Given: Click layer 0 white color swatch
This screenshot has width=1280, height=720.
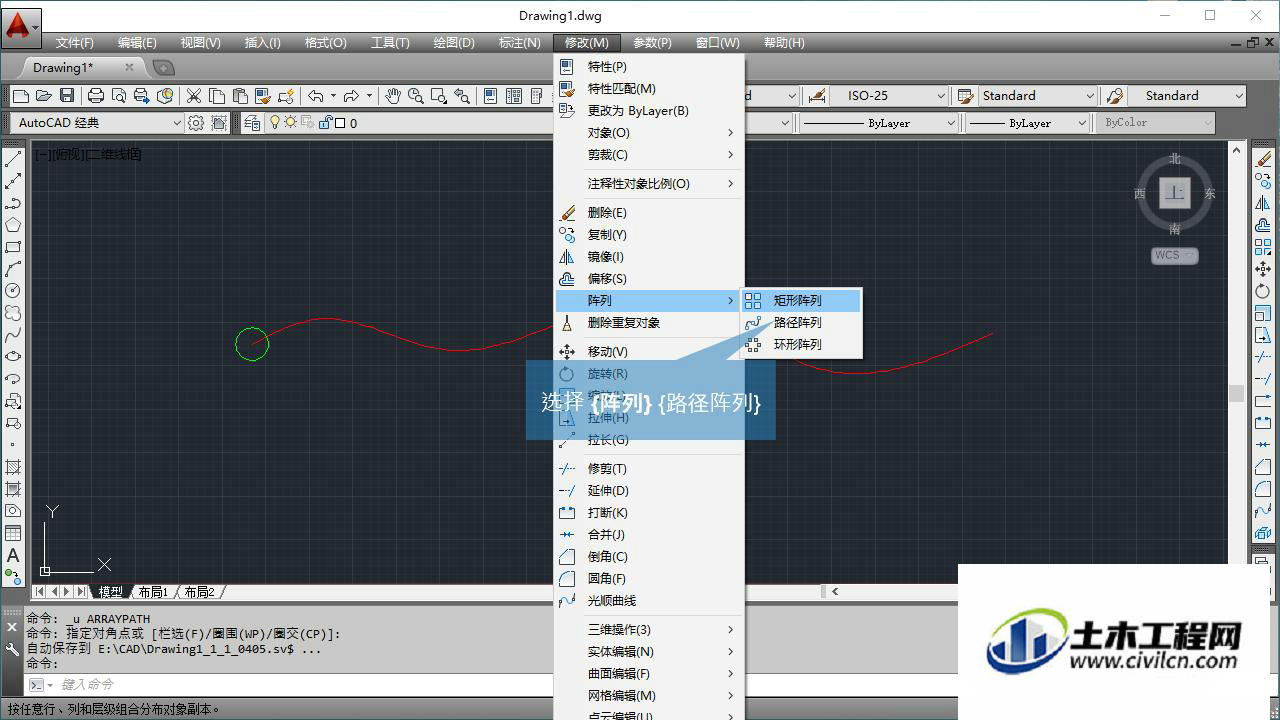Looking at the screenshot, I should point(340,123).
